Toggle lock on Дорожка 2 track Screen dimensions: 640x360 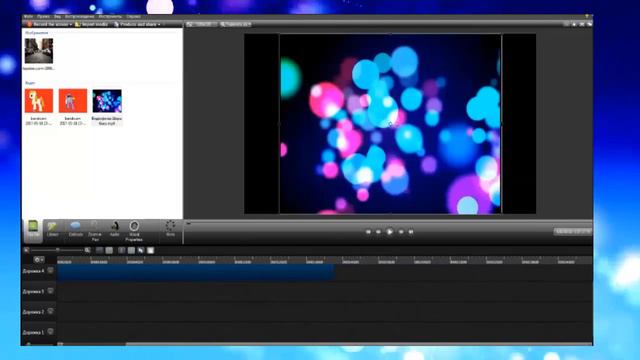pyautogui.click(x=51, y=311)
